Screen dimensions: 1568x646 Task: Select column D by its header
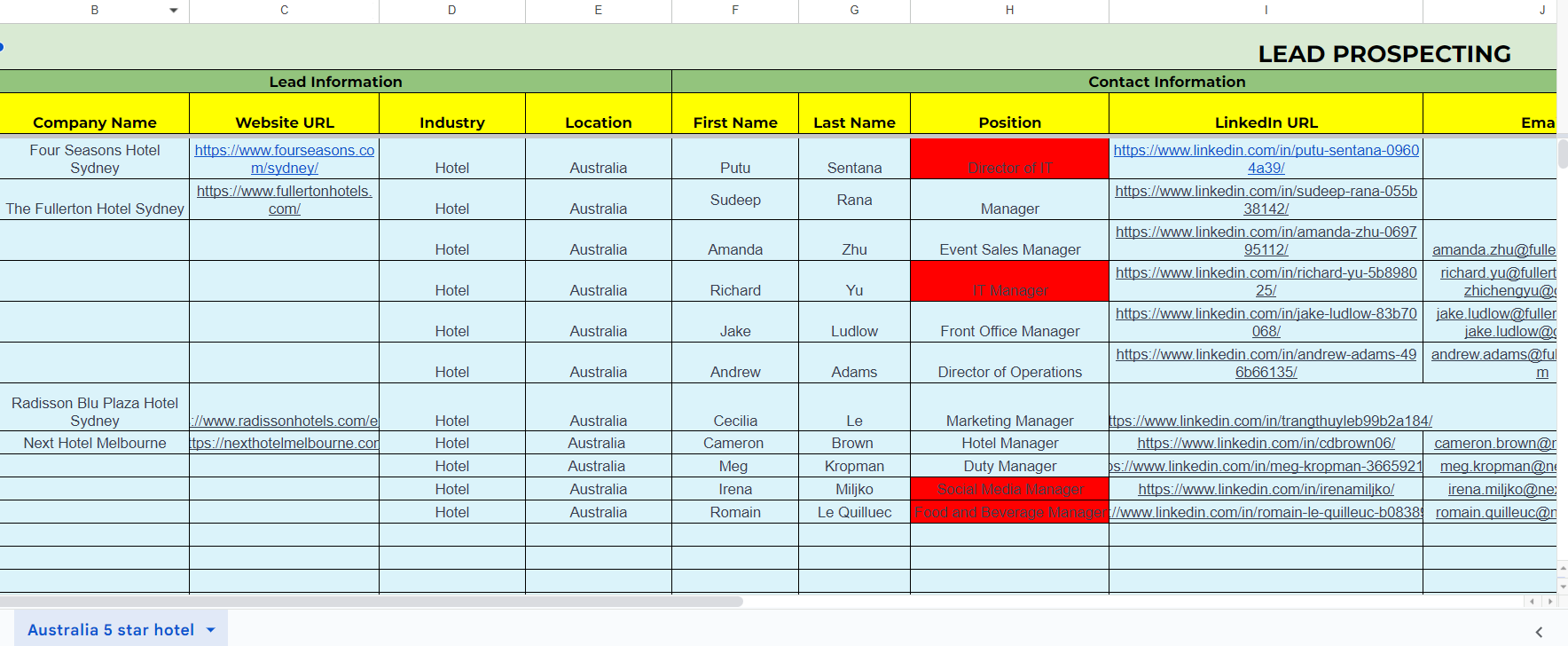click(452, 11)
